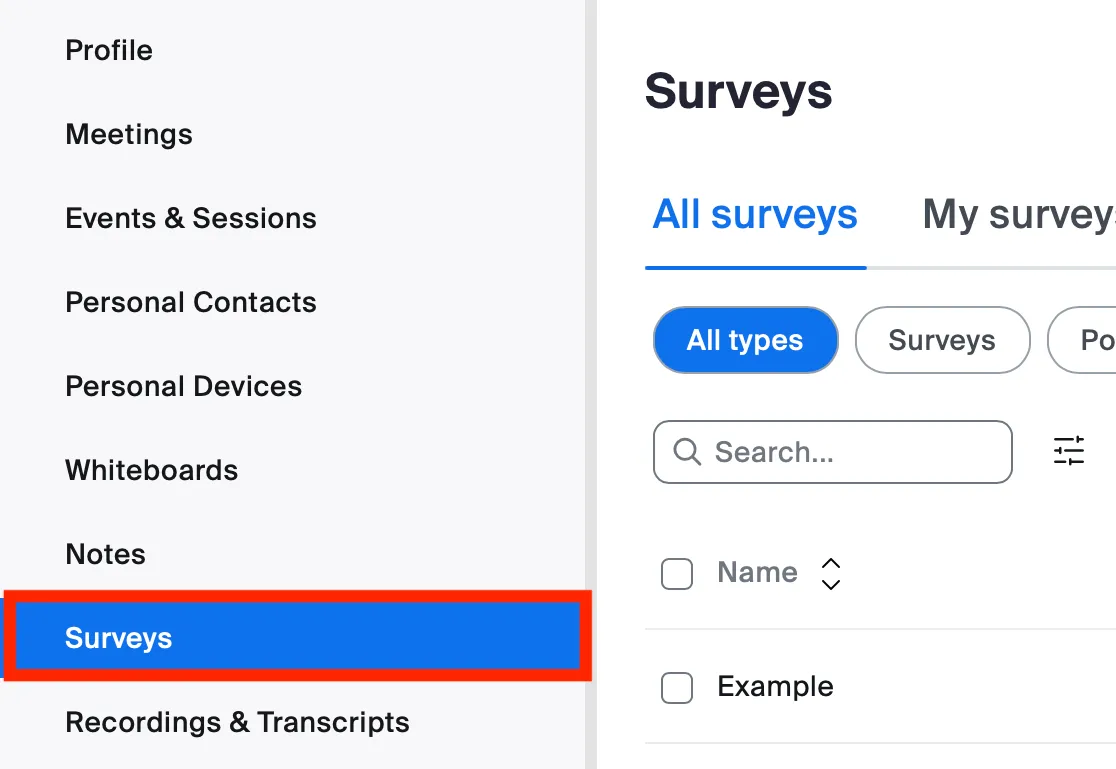This screenshot has width=1116, height=769.
Task: Open the search filter options icon
Action: 1069,451
